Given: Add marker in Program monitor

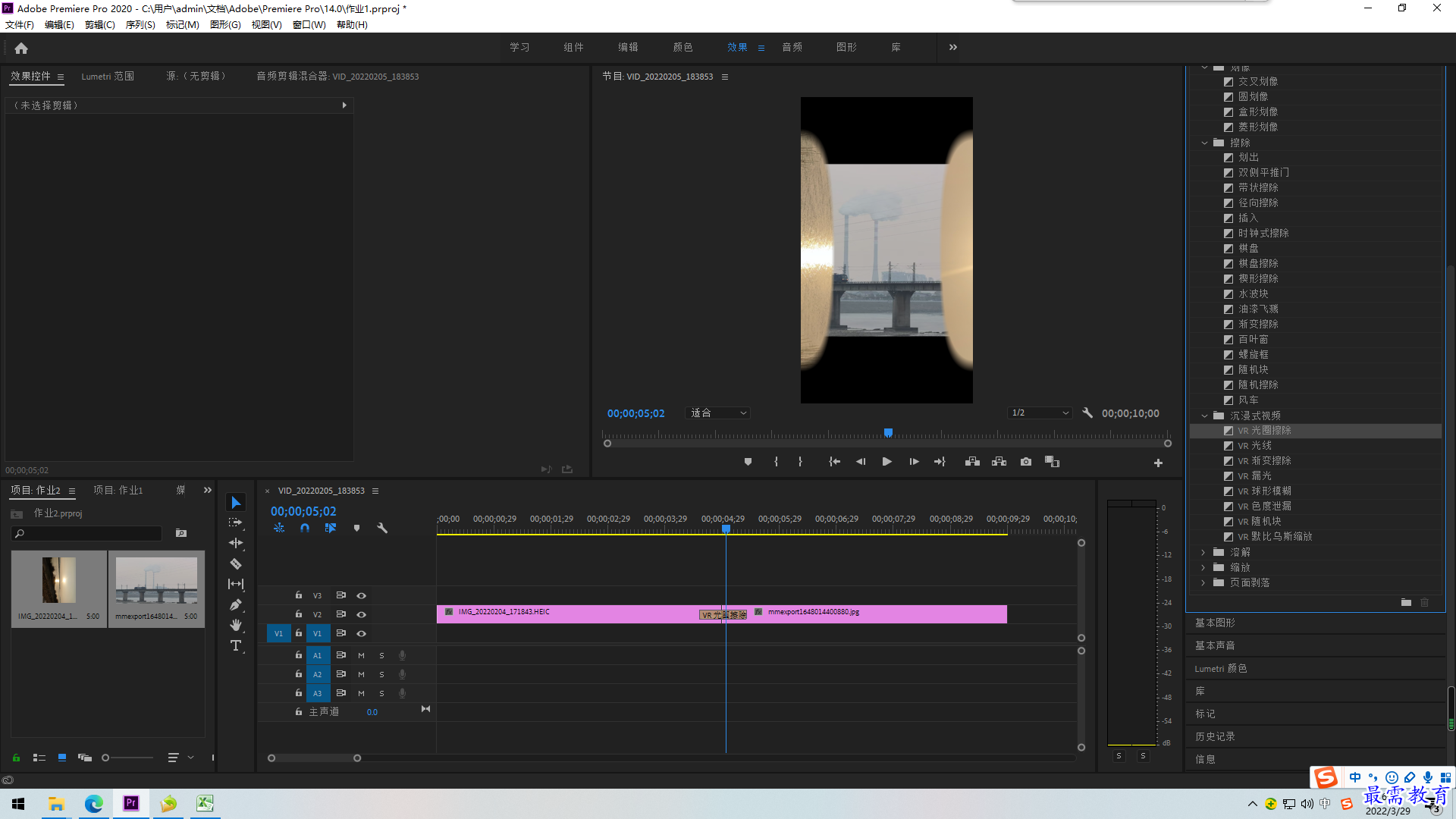Looking at the screenshot, I should tap(748, 462).
